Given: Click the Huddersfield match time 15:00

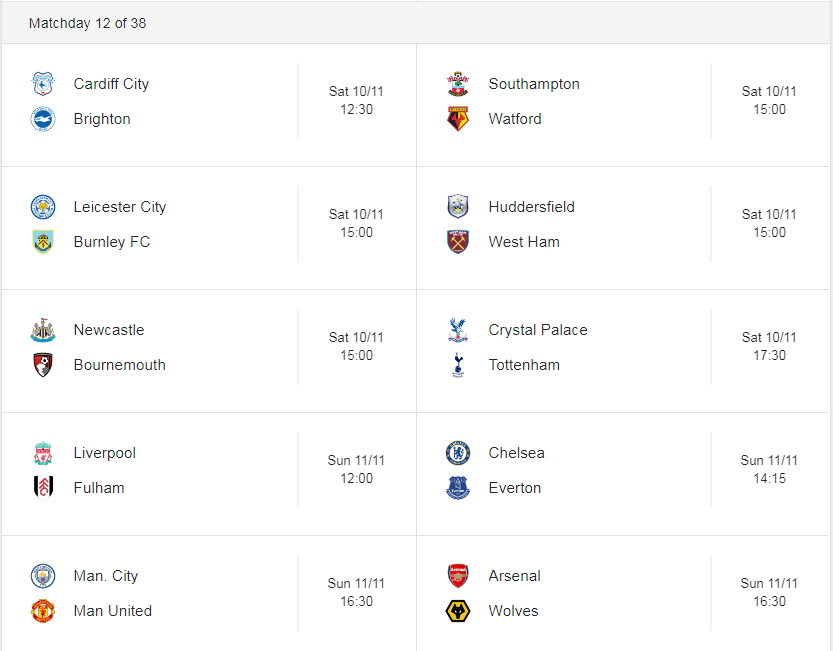Looking at the screenshot, I should [769, 232].
